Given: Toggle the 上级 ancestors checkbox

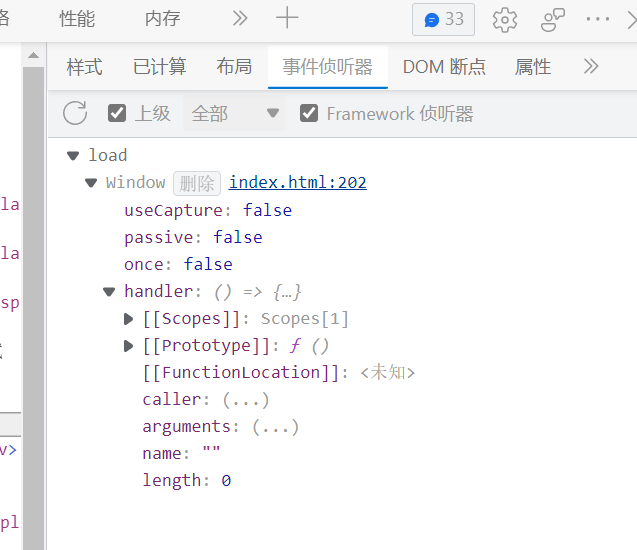Looking at the screenshot, I should pyautogui.click(x=117, y=114).
